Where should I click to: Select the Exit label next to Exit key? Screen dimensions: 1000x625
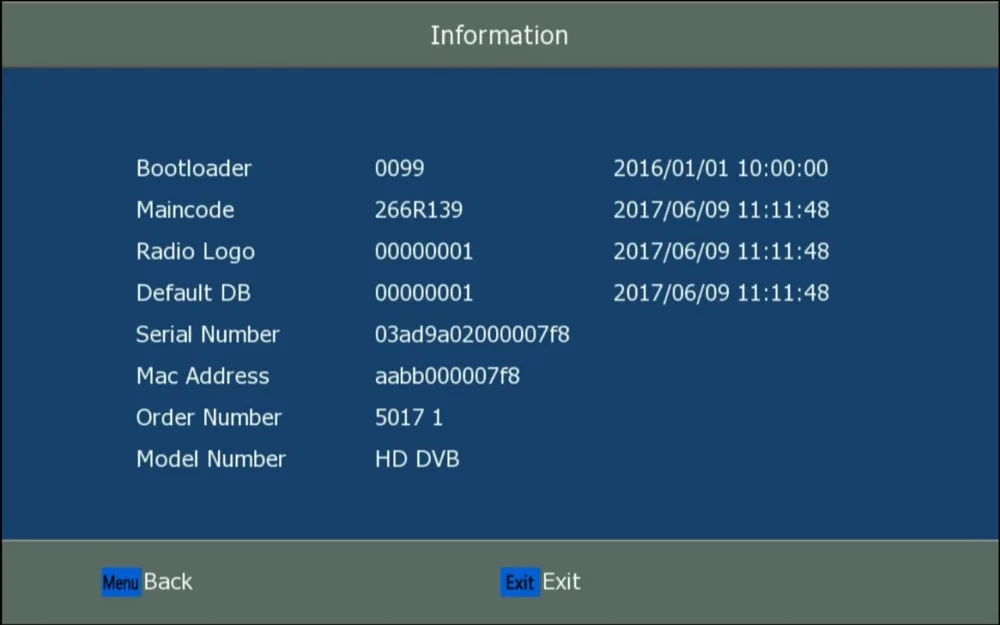tap(562, 582)
